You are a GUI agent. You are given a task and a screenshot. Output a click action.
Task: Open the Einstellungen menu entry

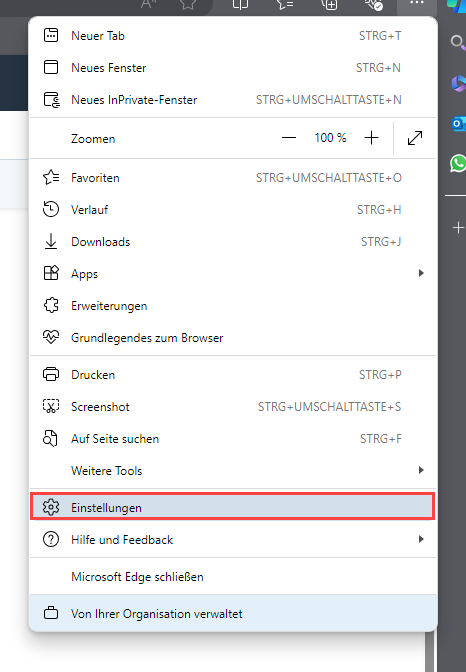point(233,507)
